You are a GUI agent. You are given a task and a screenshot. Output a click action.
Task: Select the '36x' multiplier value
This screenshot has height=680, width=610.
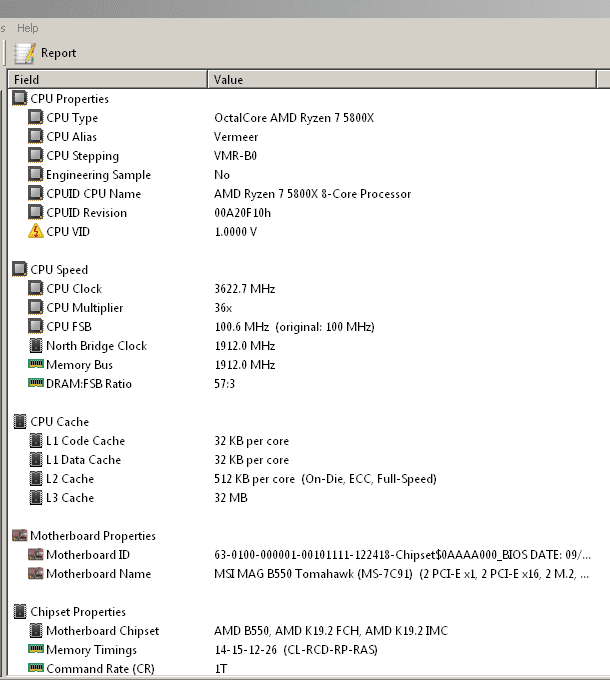coord(223,308)
